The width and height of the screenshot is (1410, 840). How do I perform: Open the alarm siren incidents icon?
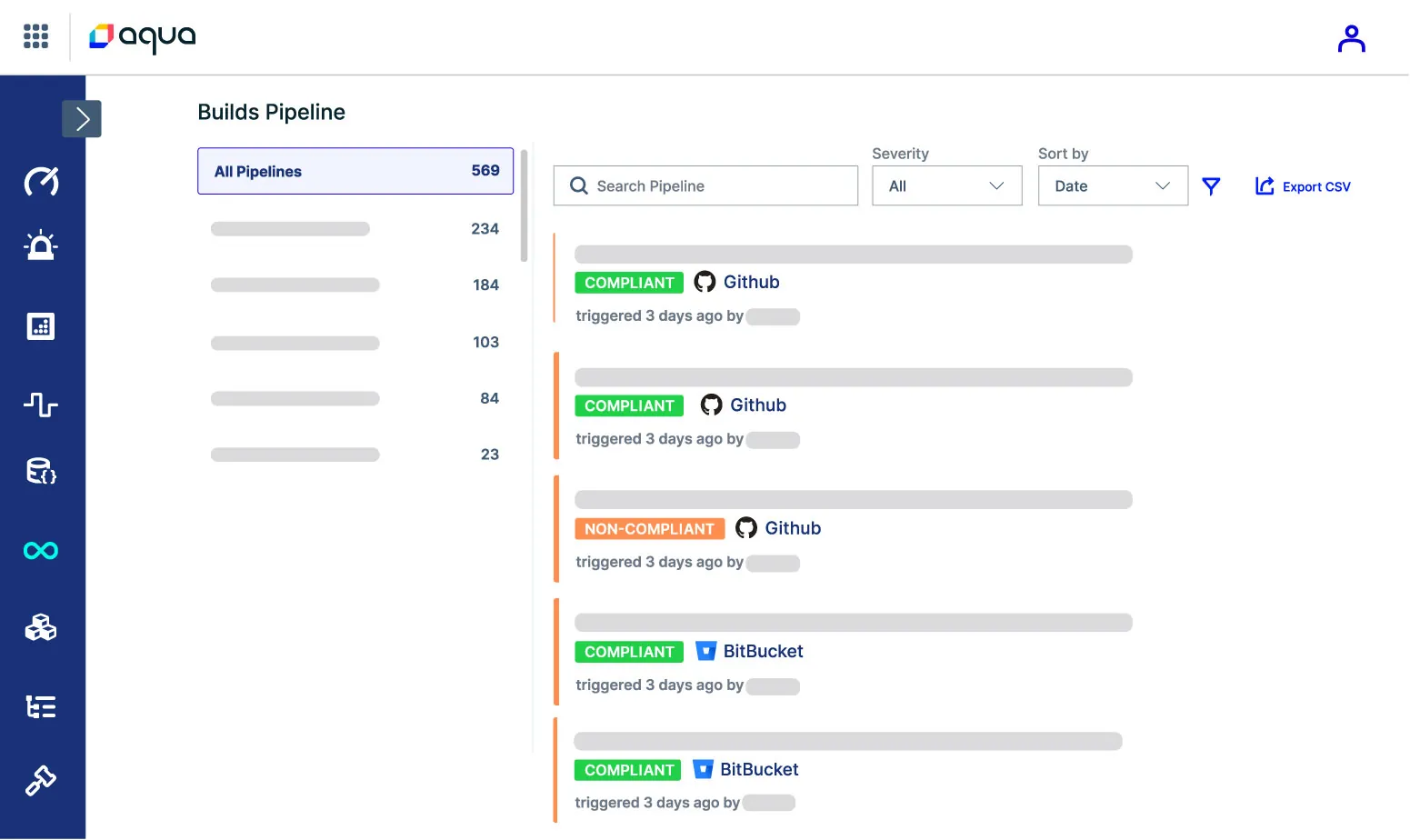pyautogui.click(x=41, y=246)
